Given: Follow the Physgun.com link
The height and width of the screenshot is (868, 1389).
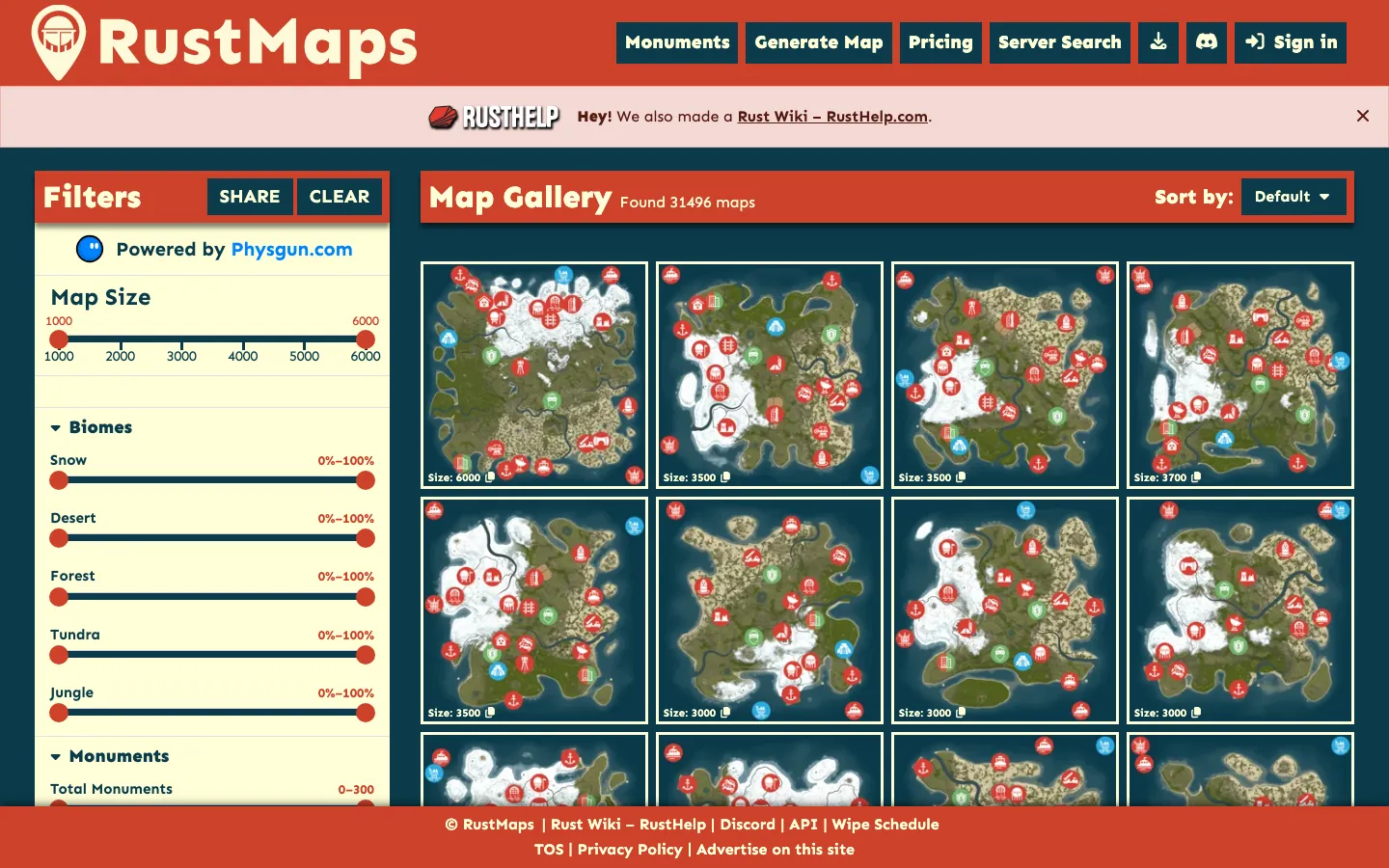Looking at the screenshot, I should (291, 249).
